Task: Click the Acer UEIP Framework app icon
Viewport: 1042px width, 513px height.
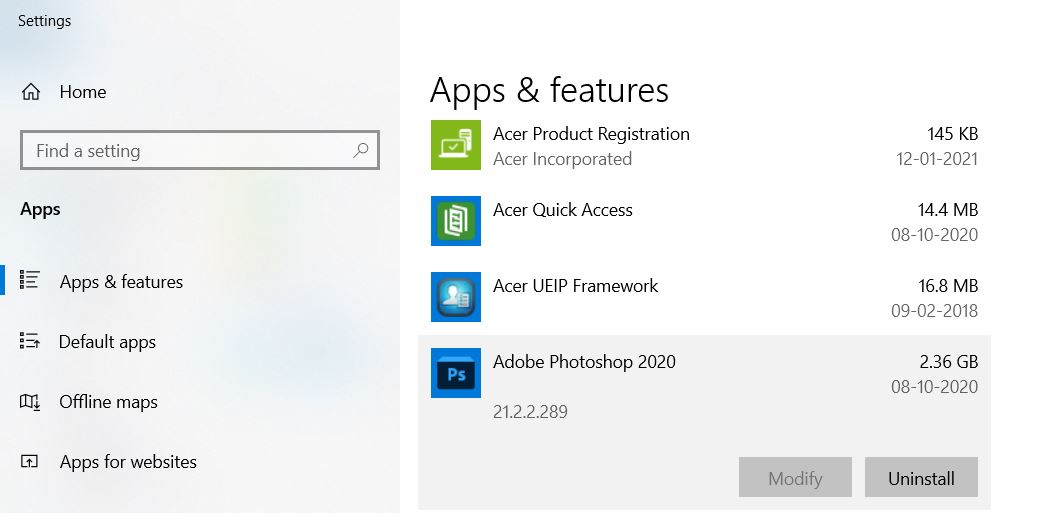Action: pyautogui.click(x=456, y=297)
